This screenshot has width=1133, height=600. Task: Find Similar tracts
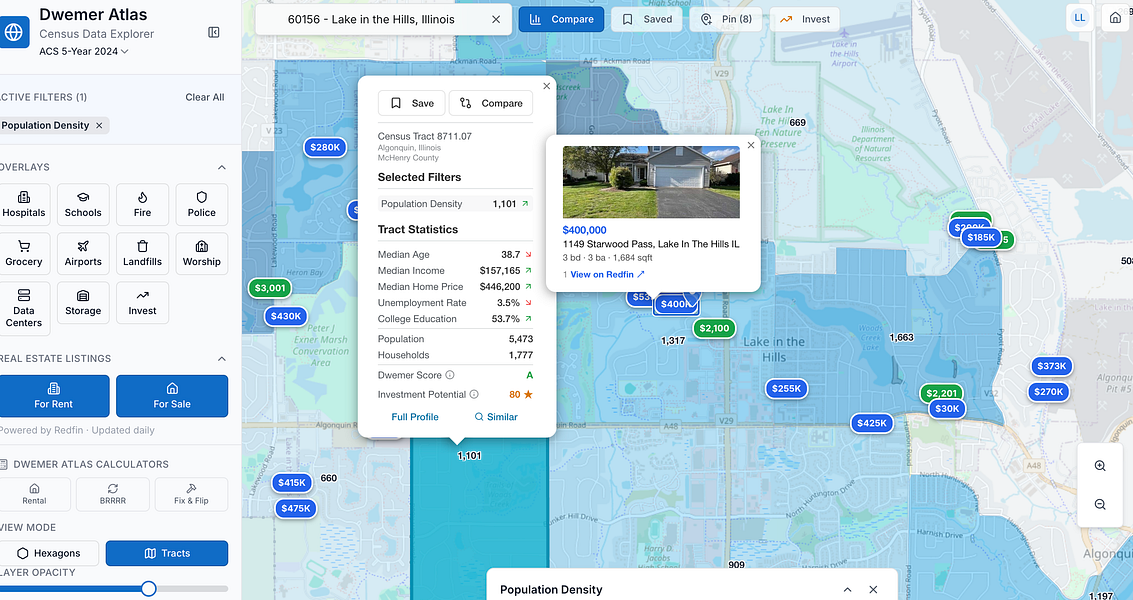pos(496,417)
